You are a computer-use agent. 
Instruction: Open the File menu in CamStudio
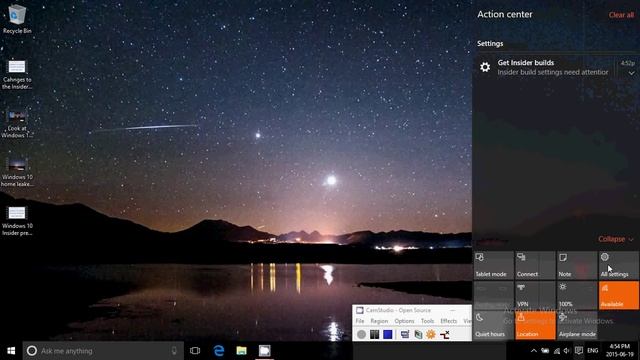(360, 321)
